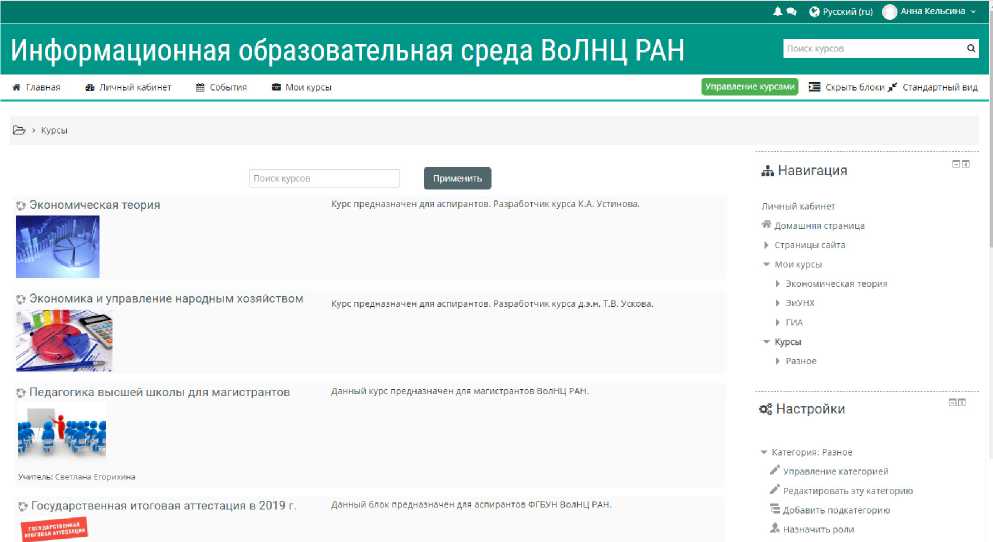Viewport: 993px width, 542px height.
Task: Dock the Настройки block
Action: (x=962, y=402)
